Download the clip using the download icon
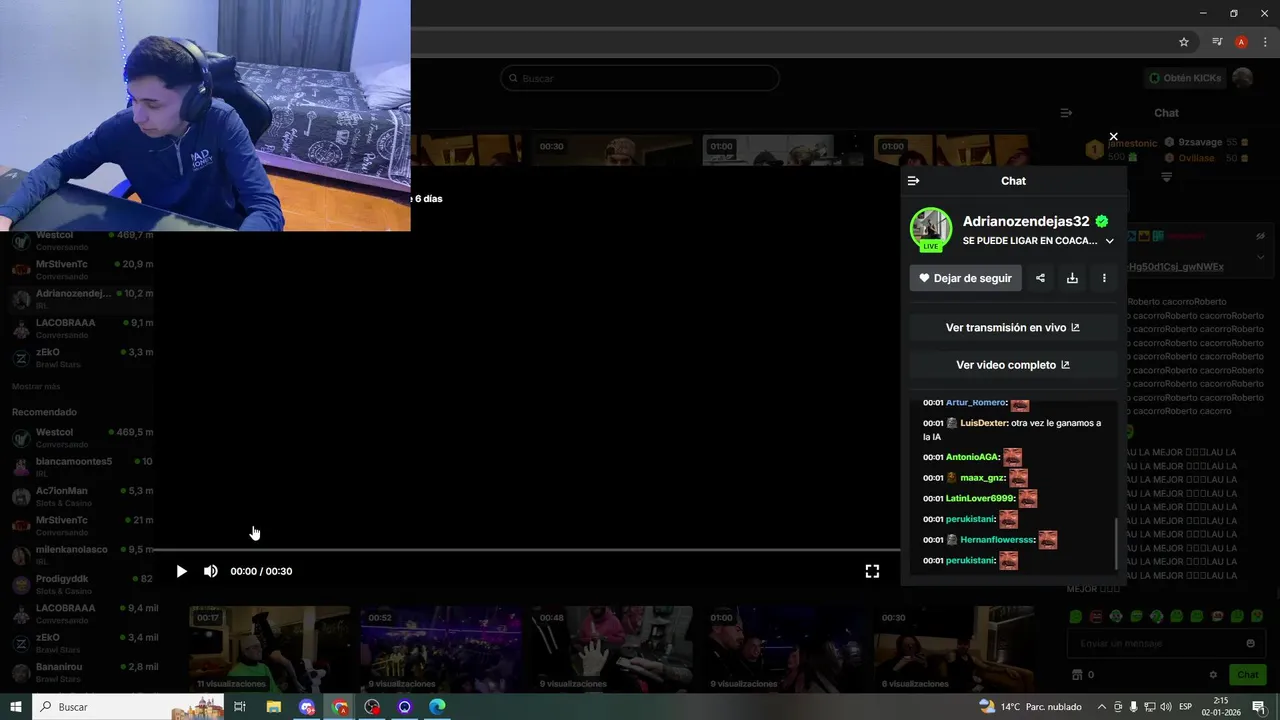This screenshot has width=1280, height=720. click(1072, 278)
